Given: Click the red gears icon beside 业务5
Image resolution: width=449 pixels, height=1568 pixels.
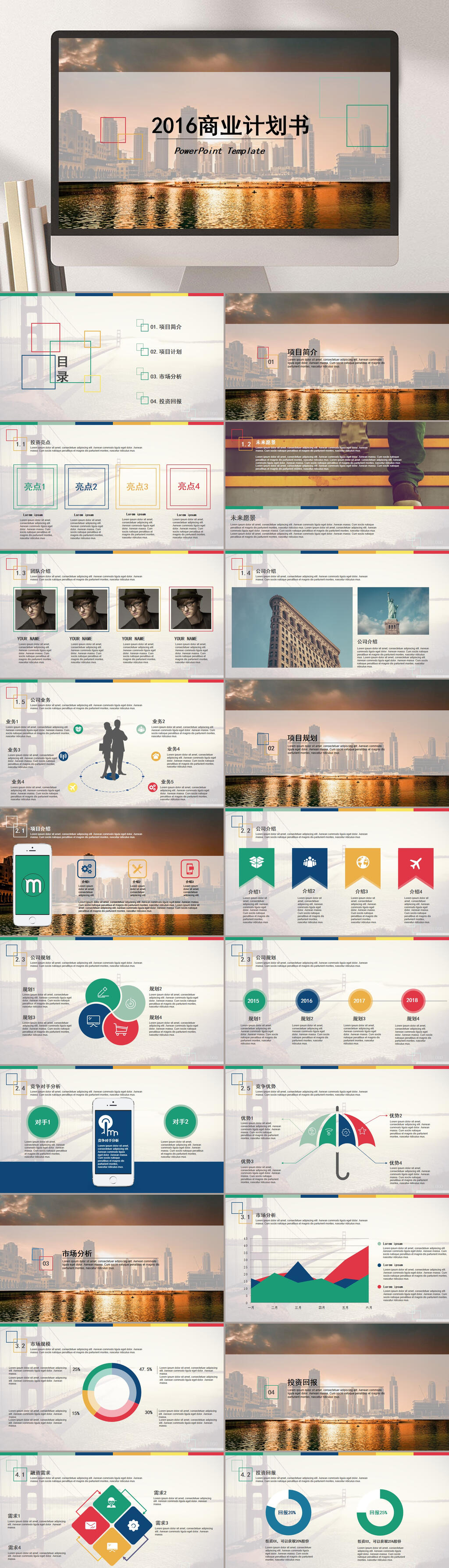Looking at the screenshot, I should click(152, 787).
